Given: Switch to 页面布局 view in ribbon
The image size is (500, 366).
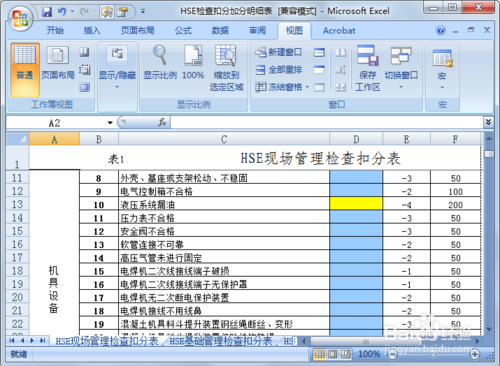Looking at the screenshot, I should 58,63.
